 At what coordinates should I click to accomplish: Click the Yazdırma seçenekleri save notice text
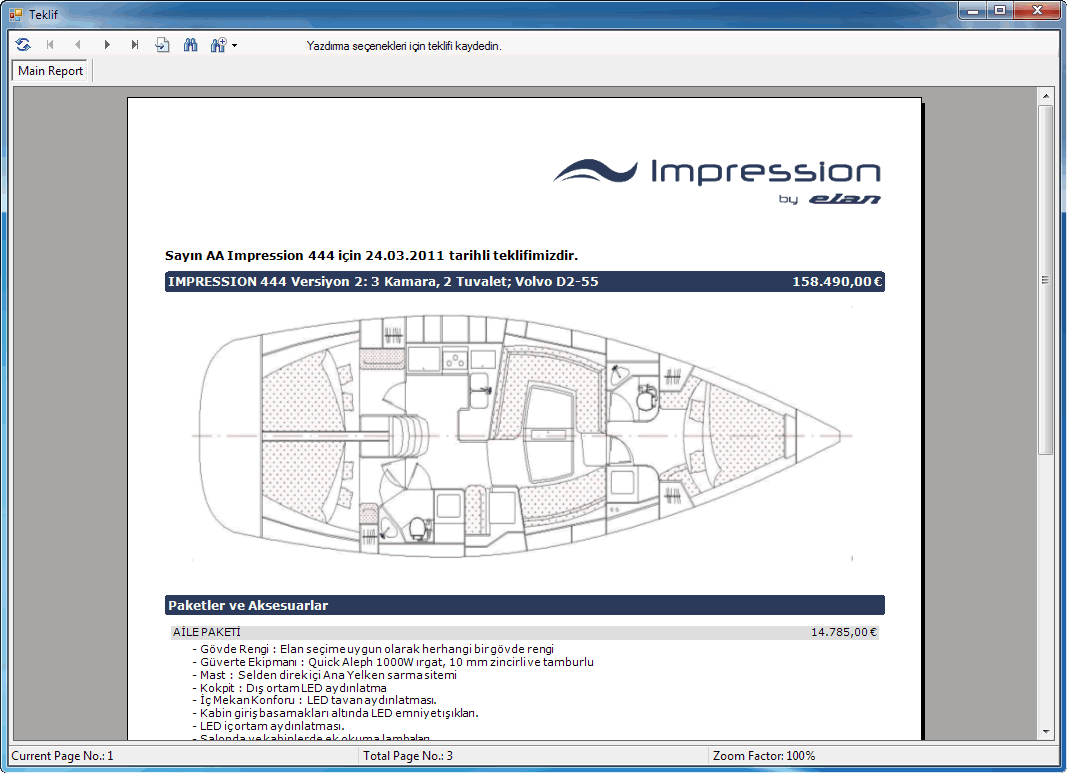[x=404, y=46]
